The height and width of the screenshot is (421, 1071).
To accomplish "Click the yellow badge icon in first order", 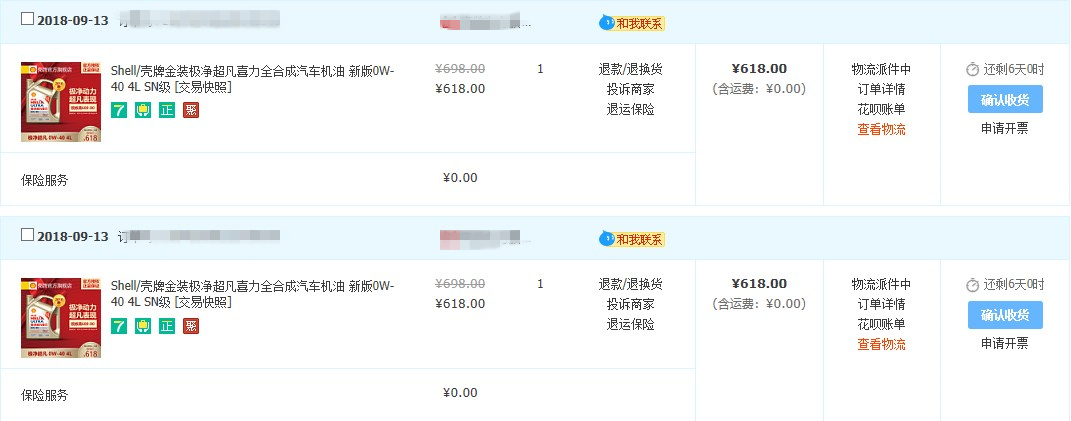I will click(x=143, y=110).
